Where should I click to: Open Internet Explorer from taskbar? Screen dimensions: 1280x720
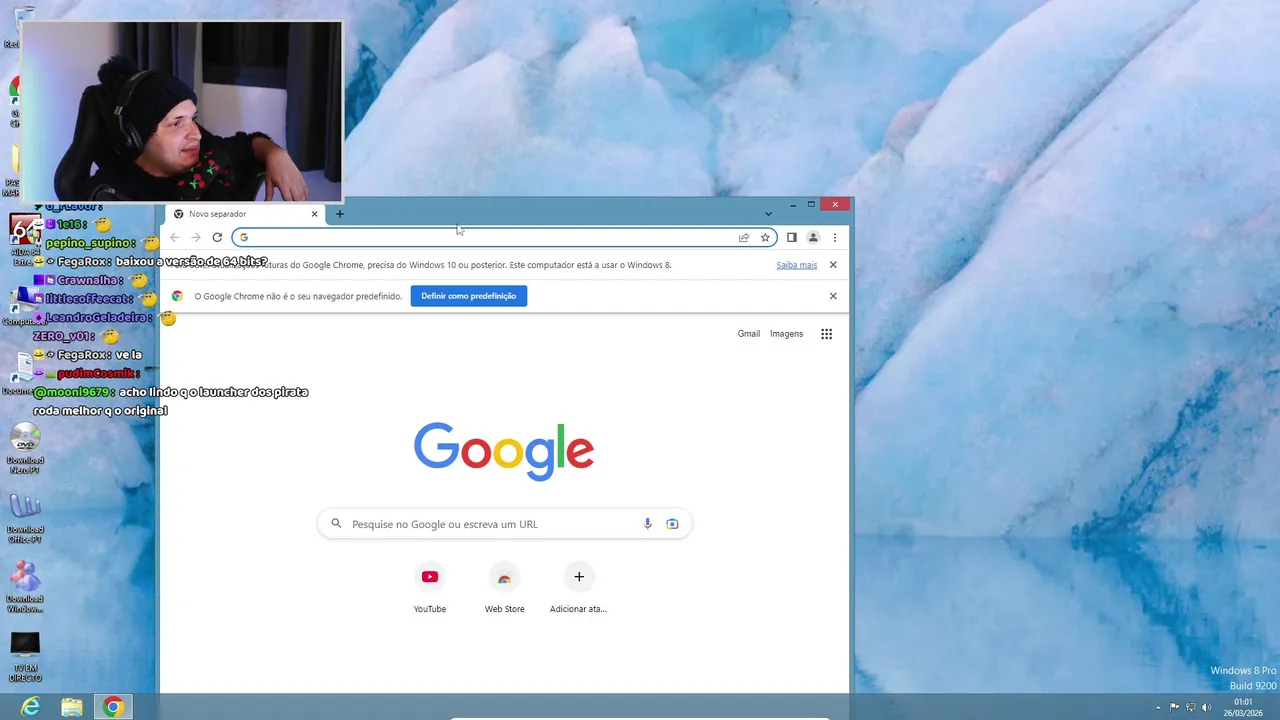pos(31,707)
